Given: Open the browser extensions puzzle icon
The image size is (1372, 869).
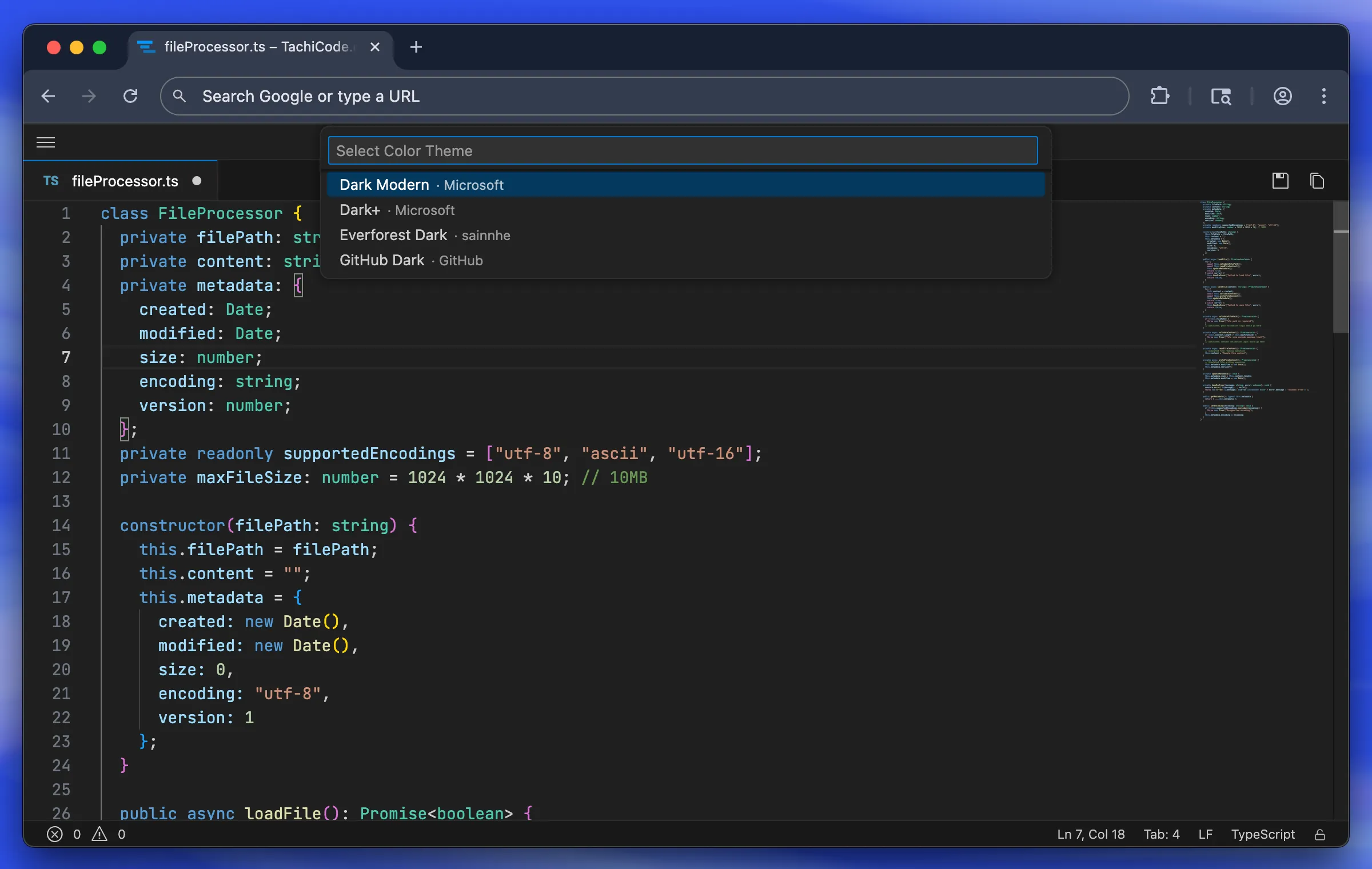Looking at the screenshot, I should 1160,96.
